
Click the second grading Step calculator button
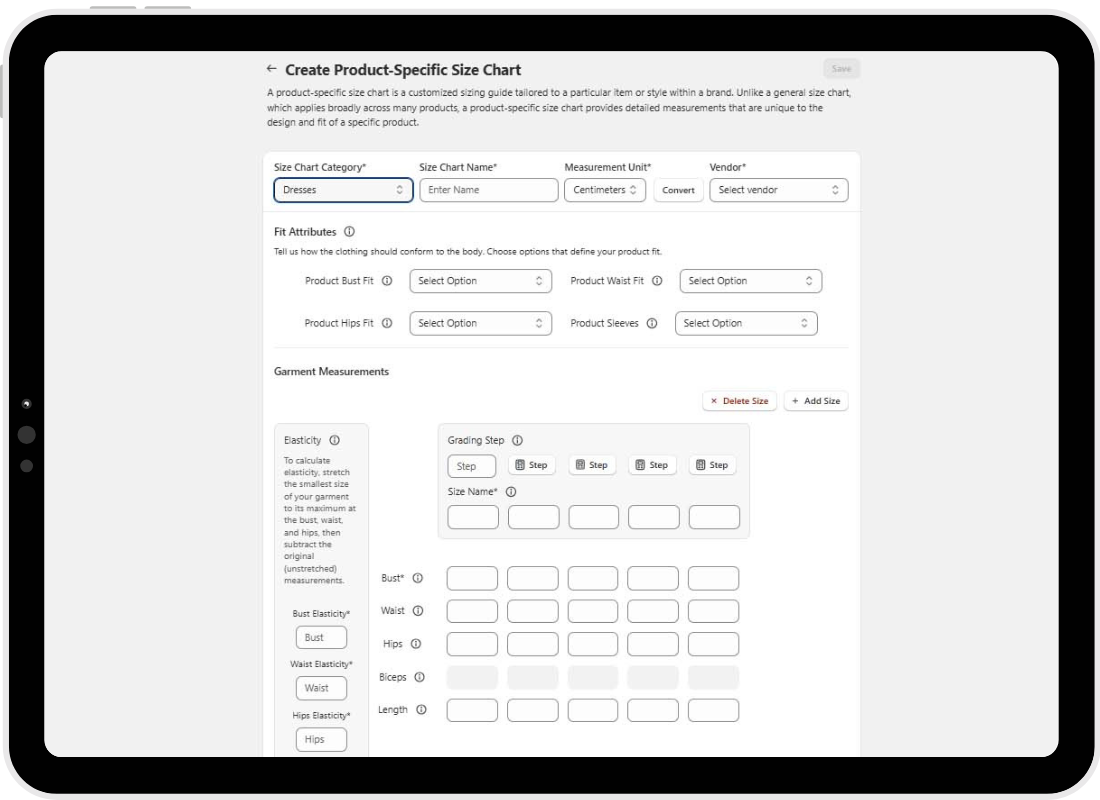(592, 465)
